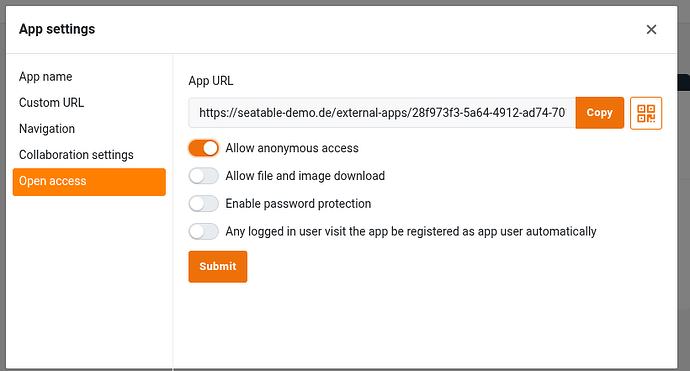Click the App settings dialog title
The width and height of the screenshot is (690, 371).
57,29
